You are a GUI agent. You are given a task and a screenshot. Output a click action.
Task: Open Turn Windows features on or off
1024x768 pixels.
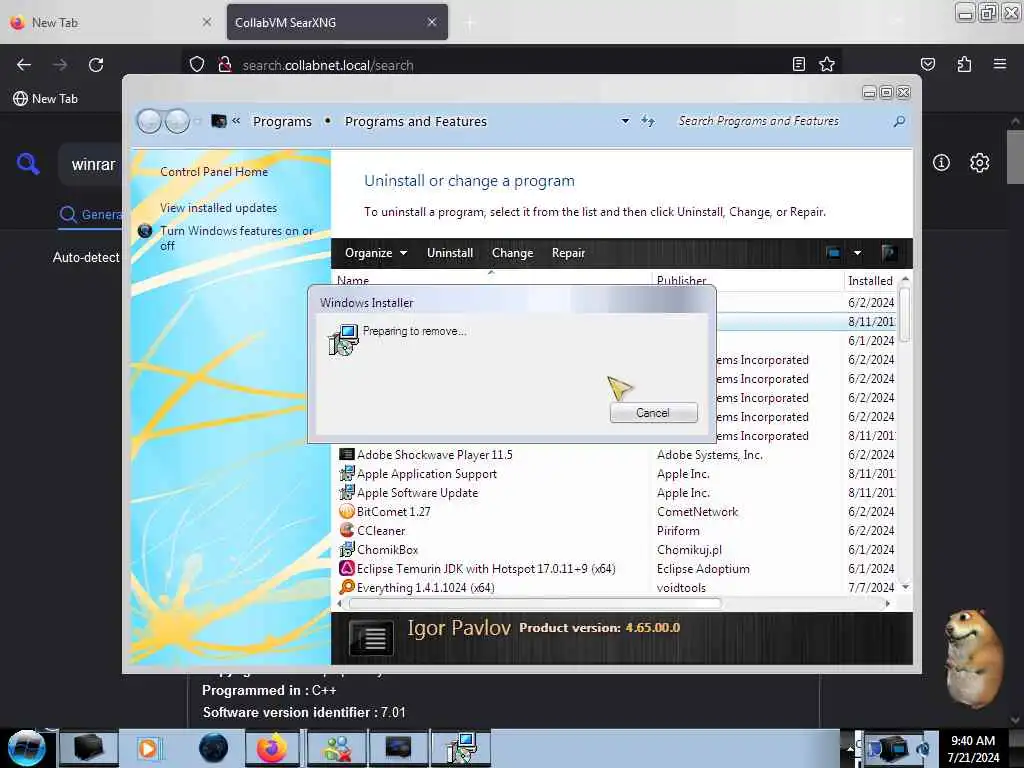click(x=236, y=238)
